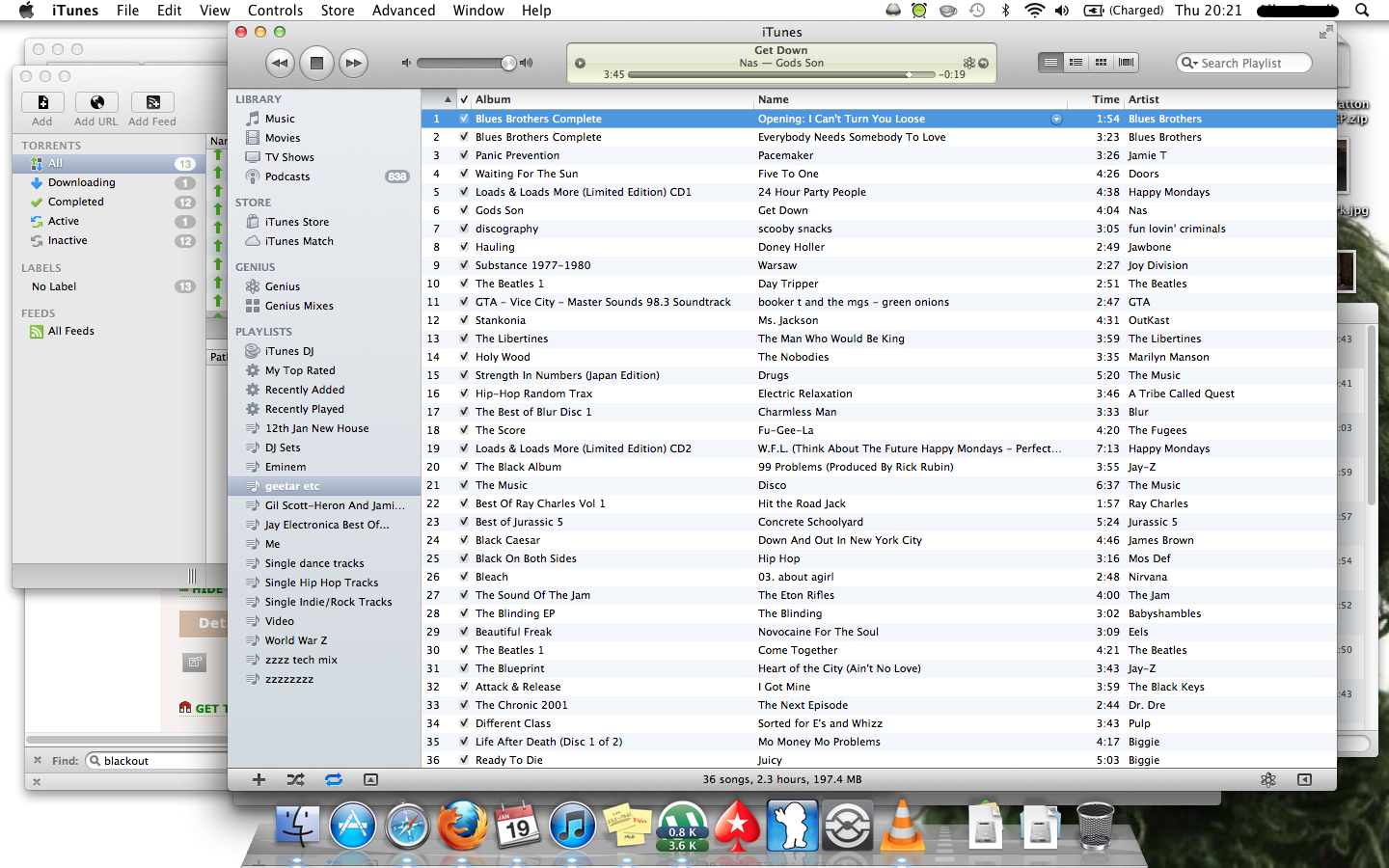Image resolution: width=1389 pixels, height=868 pixels.
Task: Open the Controls menu
Action: (275, 11)
